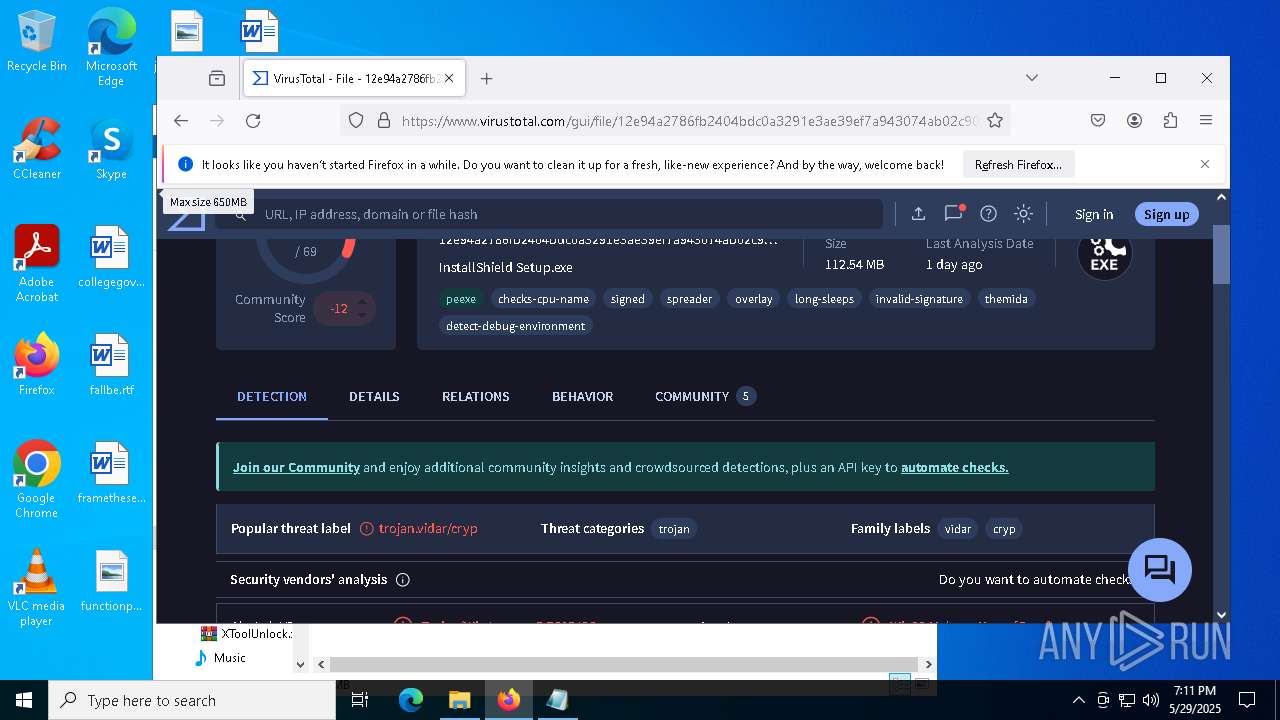
Task: Click the invalid-signature tag
Action: tap(919, 299)
